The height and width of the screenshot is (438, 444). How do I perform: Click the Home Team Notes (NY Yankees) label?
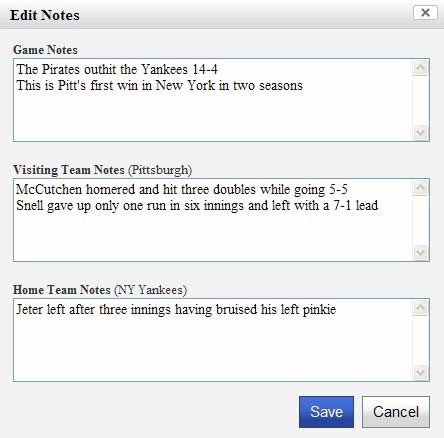tap(100, 290)
